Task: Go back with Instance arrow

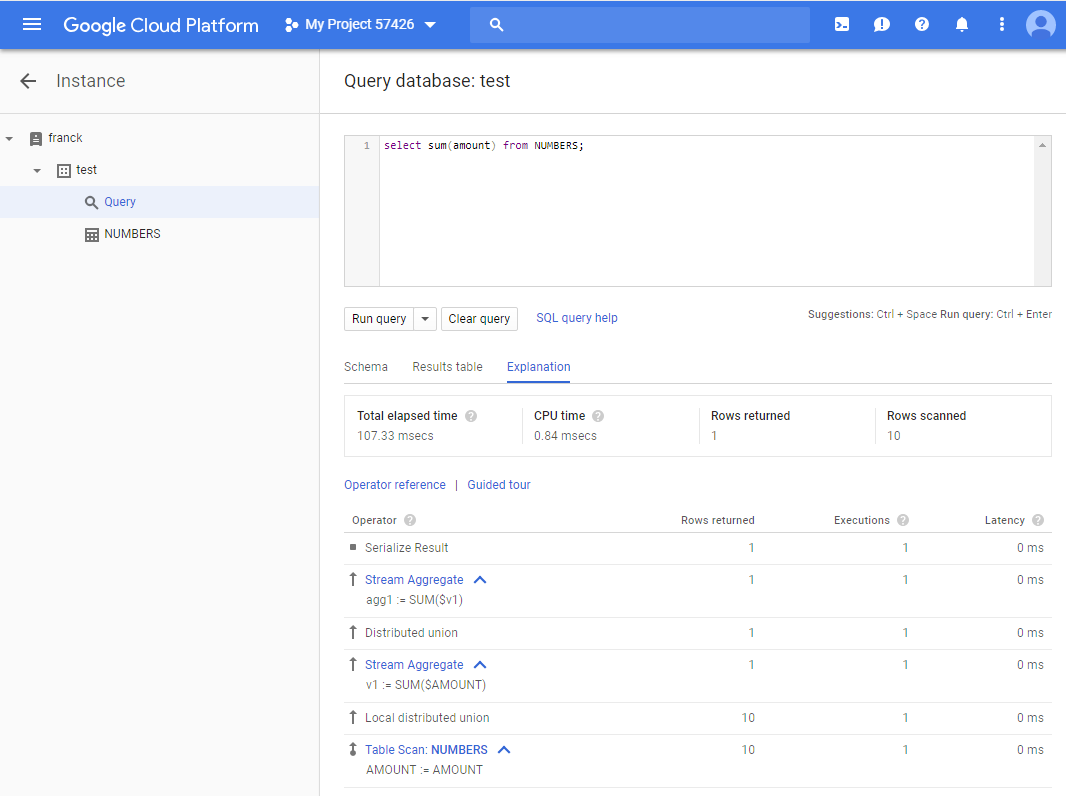Action: [28, 81]
